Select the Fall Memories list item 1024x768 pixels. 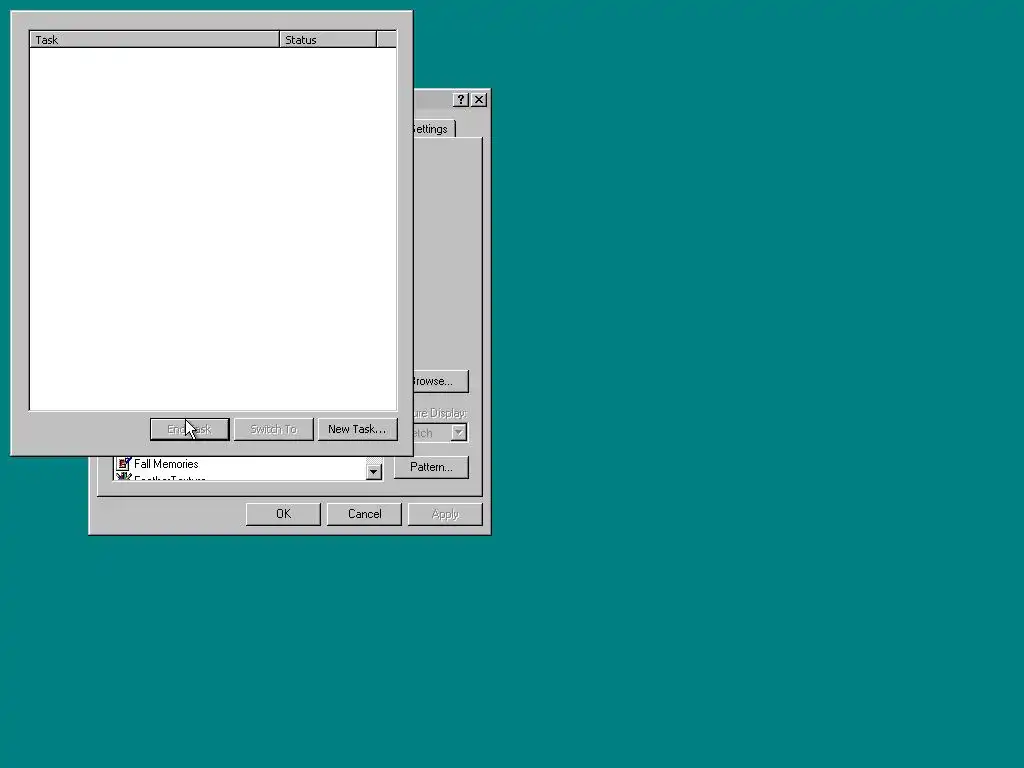pos(166,464)
